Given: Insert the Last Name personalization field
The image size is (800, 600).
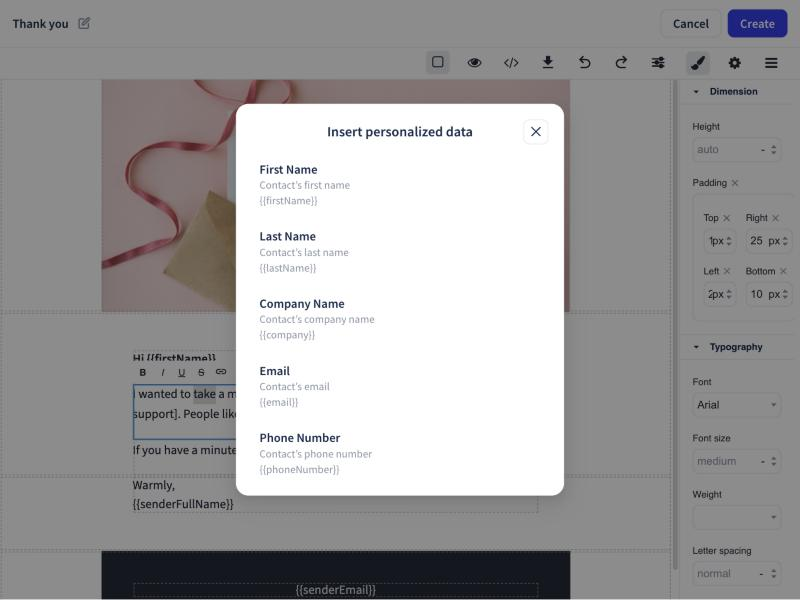Looking at the screenshot, I should click(399, 252).
